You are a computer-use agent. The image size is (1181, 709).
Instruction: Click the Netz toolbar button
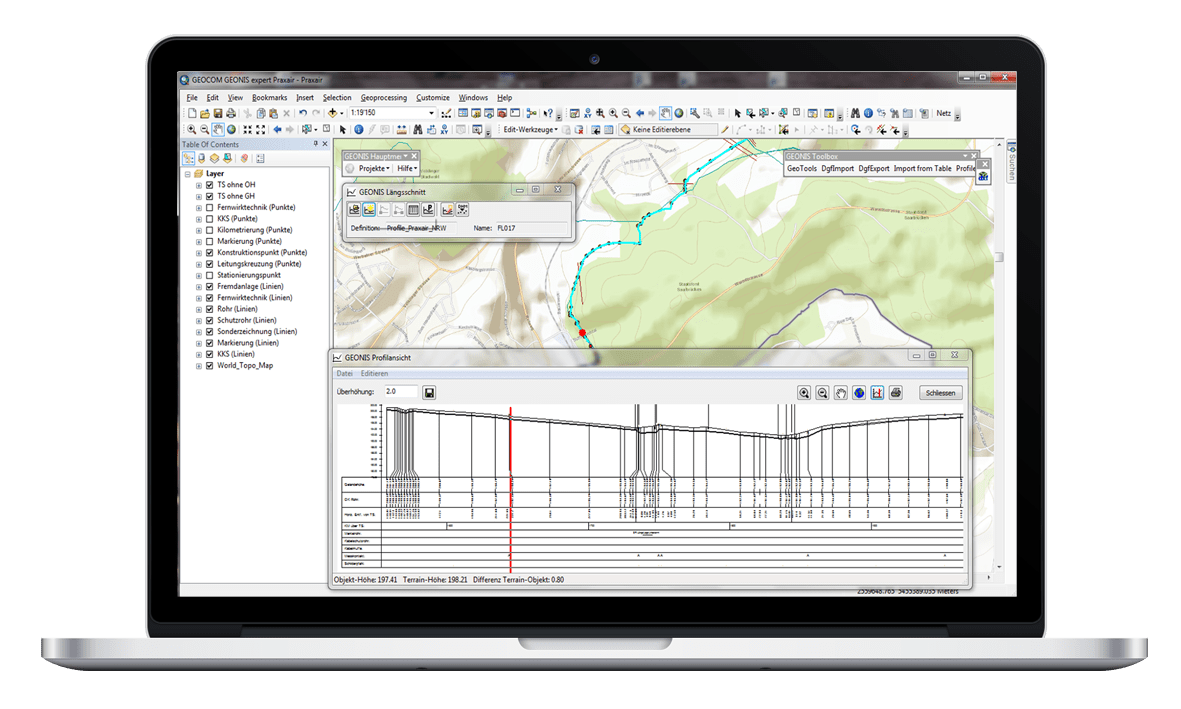[944, 113]
